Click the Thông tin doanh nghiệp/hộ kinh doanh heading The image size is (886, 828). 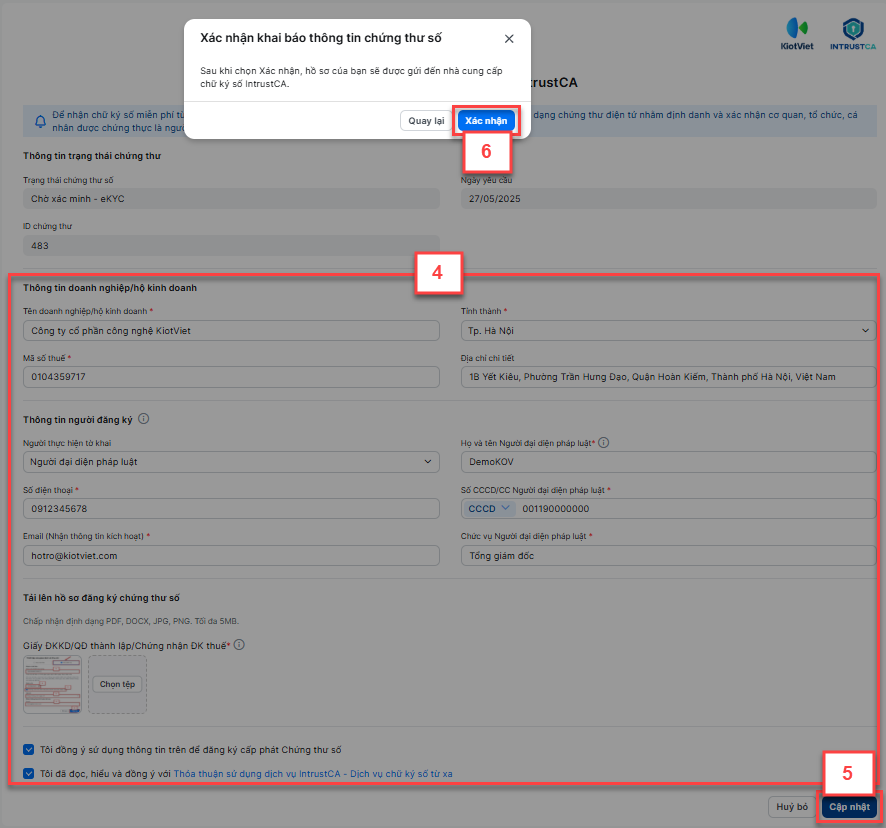[x=110, y=288]
